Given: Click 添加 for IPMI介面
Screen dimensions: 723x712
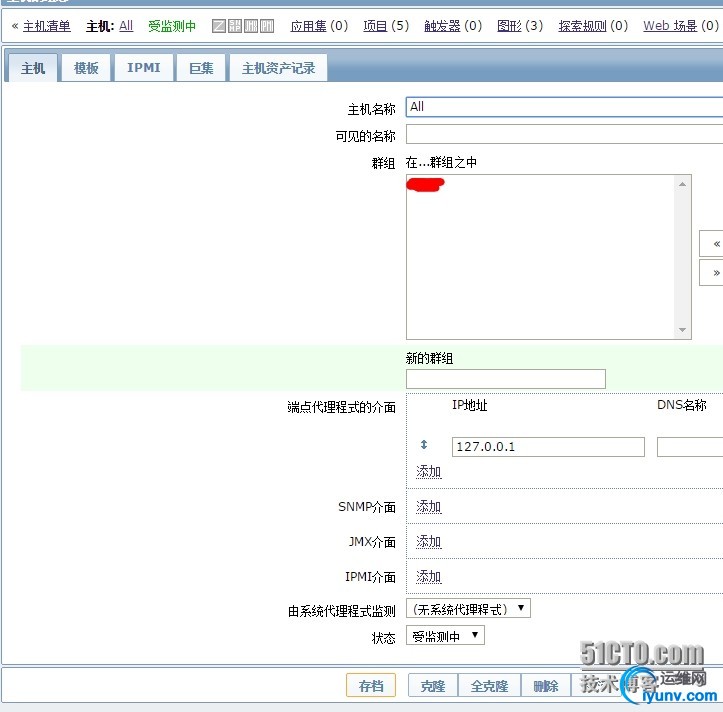Looking at the screenshot, I should click(x=429, y=576).
